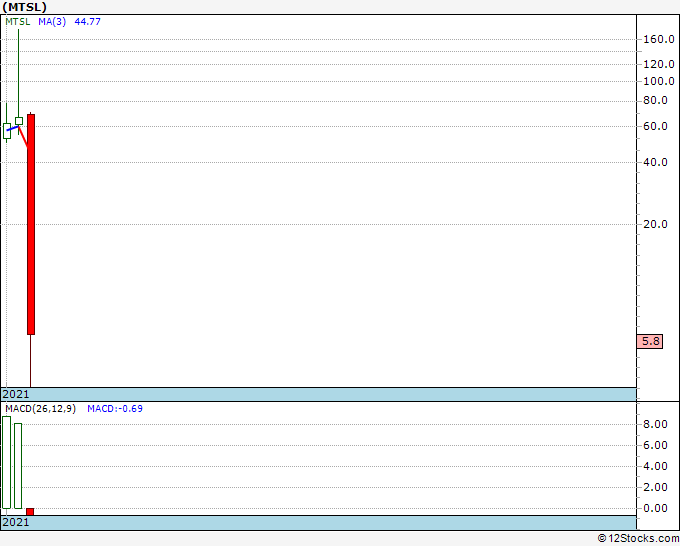The width and height of the screenshot is (680, 546).
Task: Click the MACD(26,12,9) indicator label
Action: (x=41, y=409)
